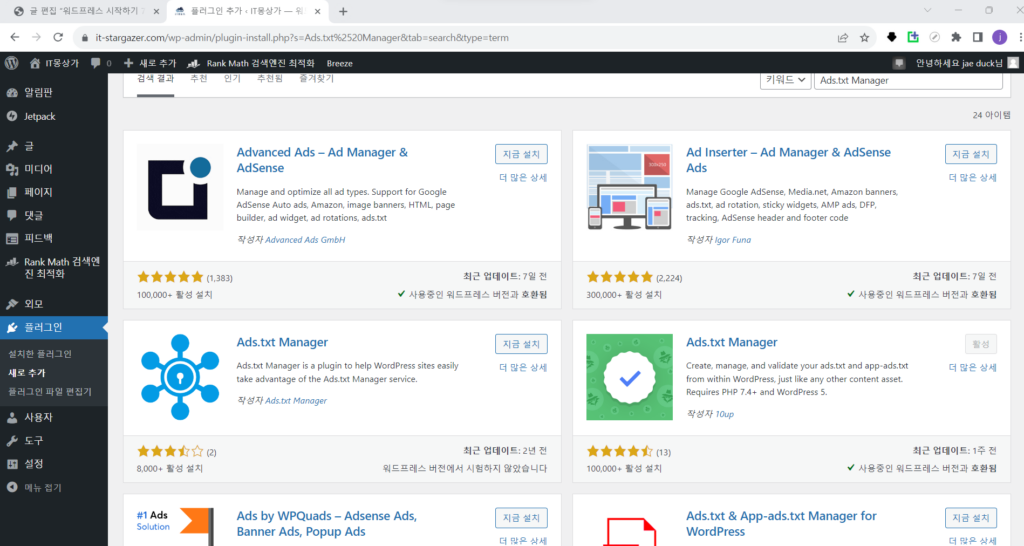This screenshot has height=546, width=1024.
Task: Open the 새로 추가 admin bar menu
Action: pos(150,63)
